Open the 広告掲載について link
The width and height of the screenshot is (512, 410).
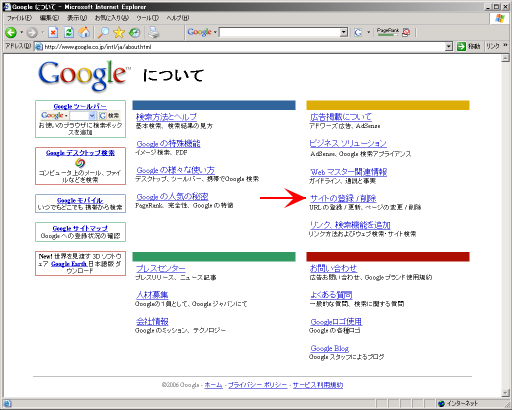click(341, 117)
